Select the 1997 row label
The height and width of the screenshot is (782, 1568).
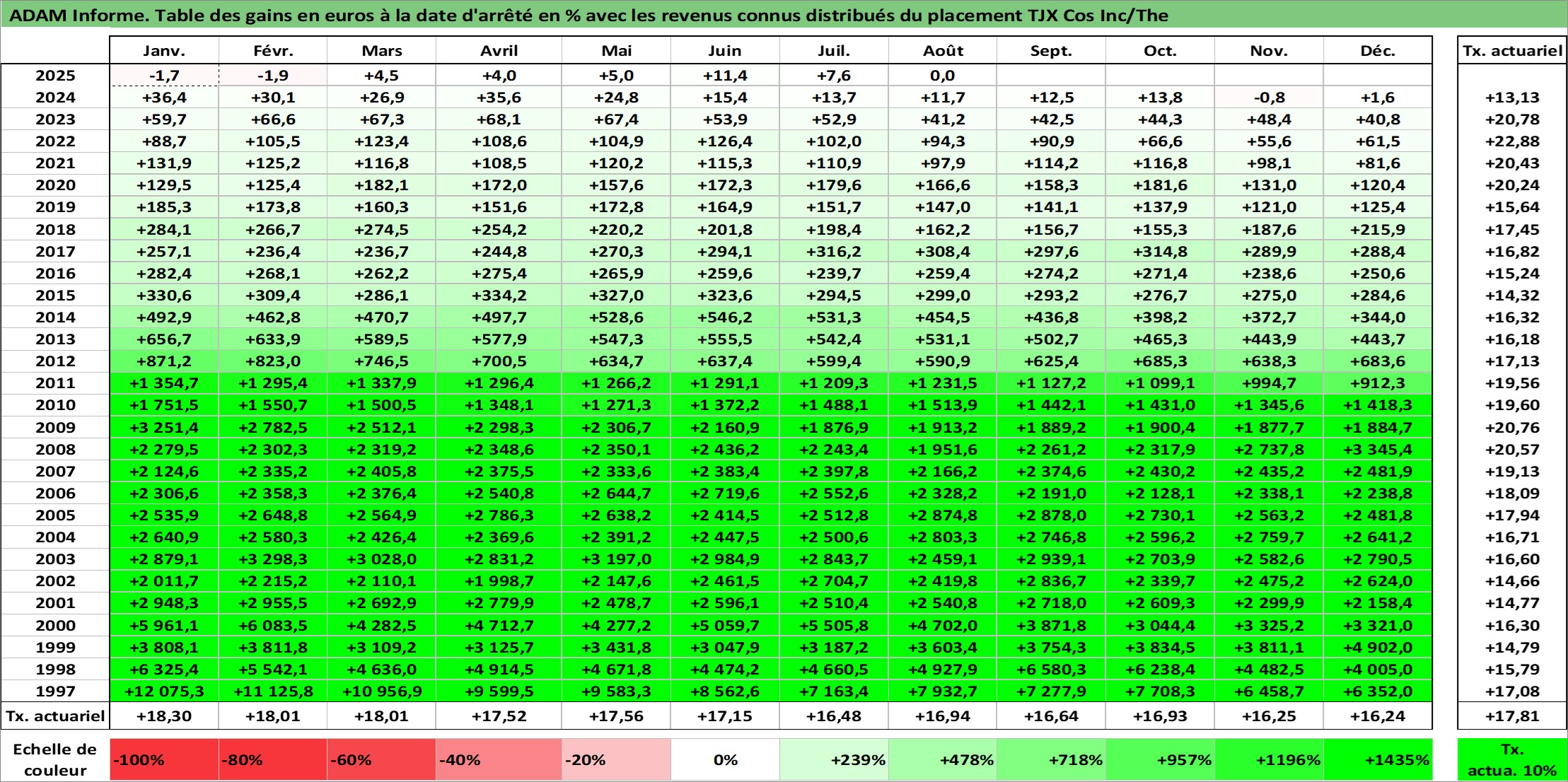click(x=55, y=691)
